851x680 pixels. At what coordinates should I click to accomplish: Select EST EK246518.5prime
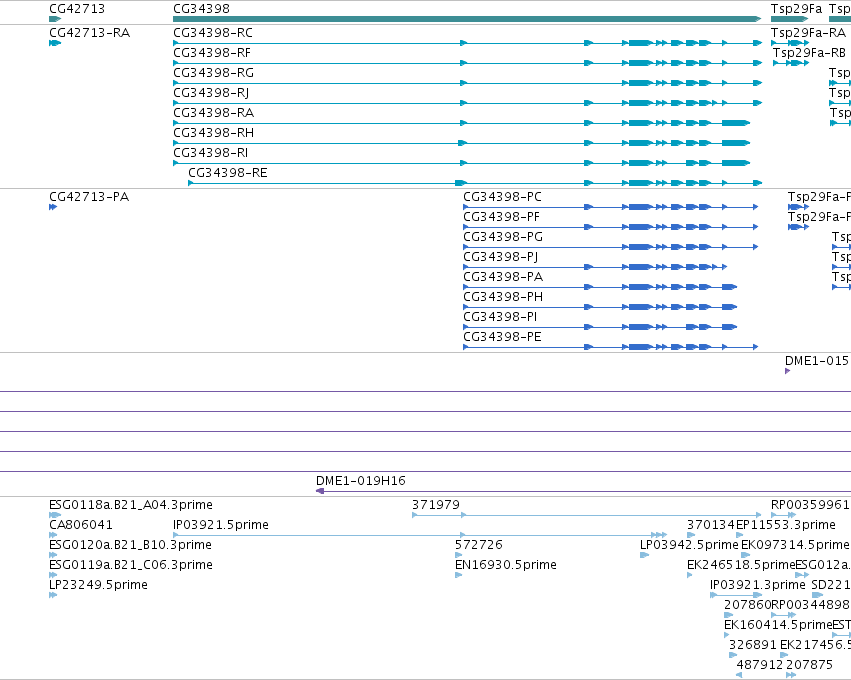(x=741, y=565)
